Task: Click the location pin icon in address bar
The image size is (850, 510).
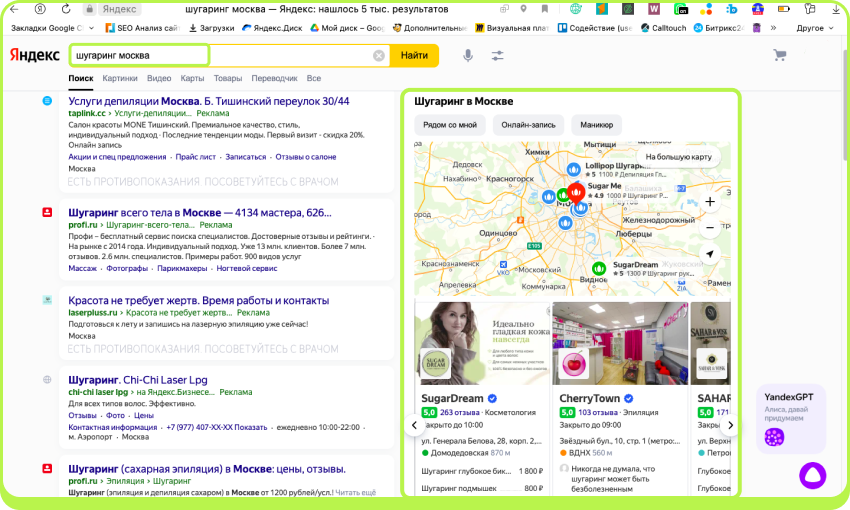Action: tap(523, 9)
